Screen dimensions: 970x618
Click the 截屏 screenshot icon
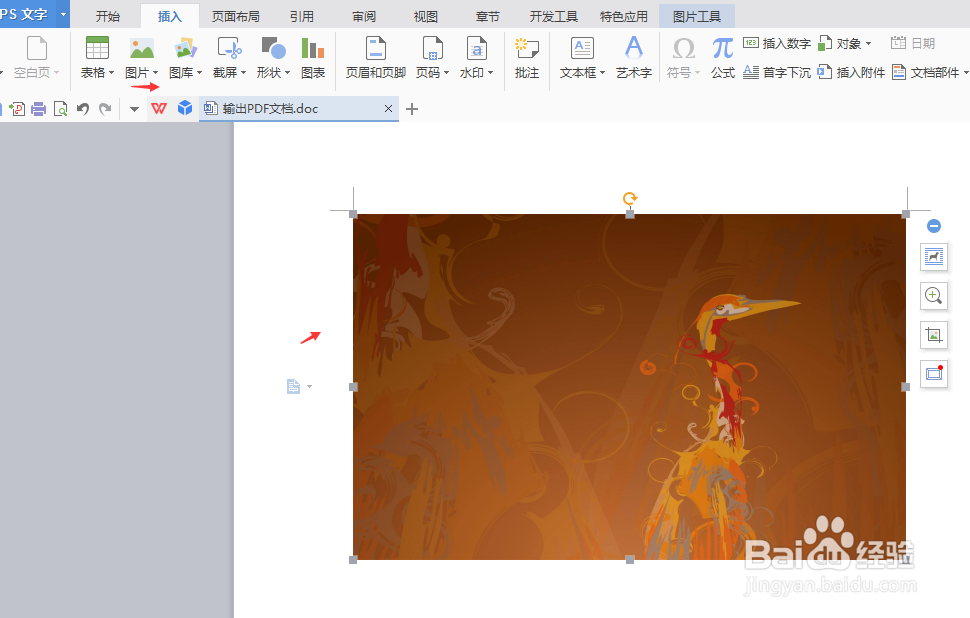click(x=230, y=48)
